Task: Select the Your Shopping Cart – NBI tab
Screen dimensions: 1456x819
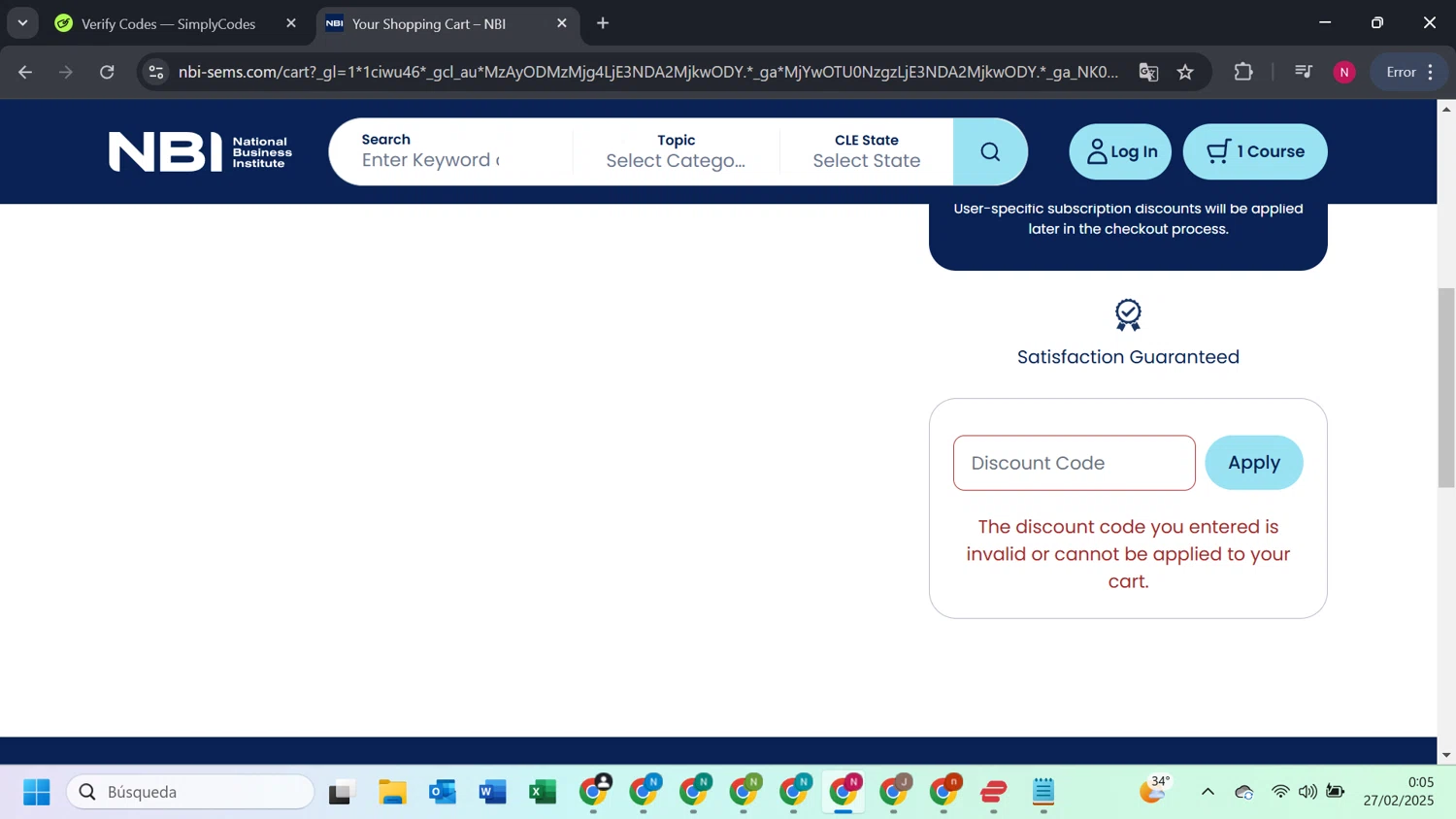Action: click(429, 23)
